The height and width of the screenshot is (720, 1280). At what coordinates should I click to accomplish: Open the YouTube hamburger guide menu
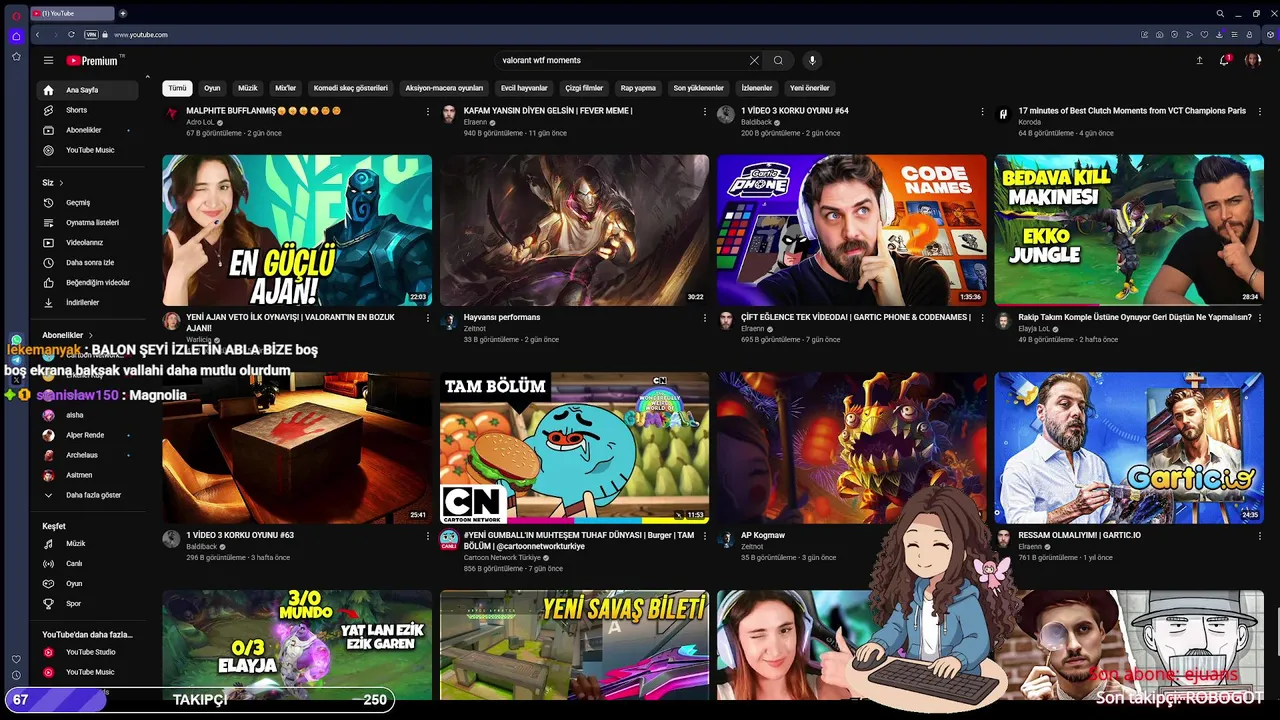48,60
